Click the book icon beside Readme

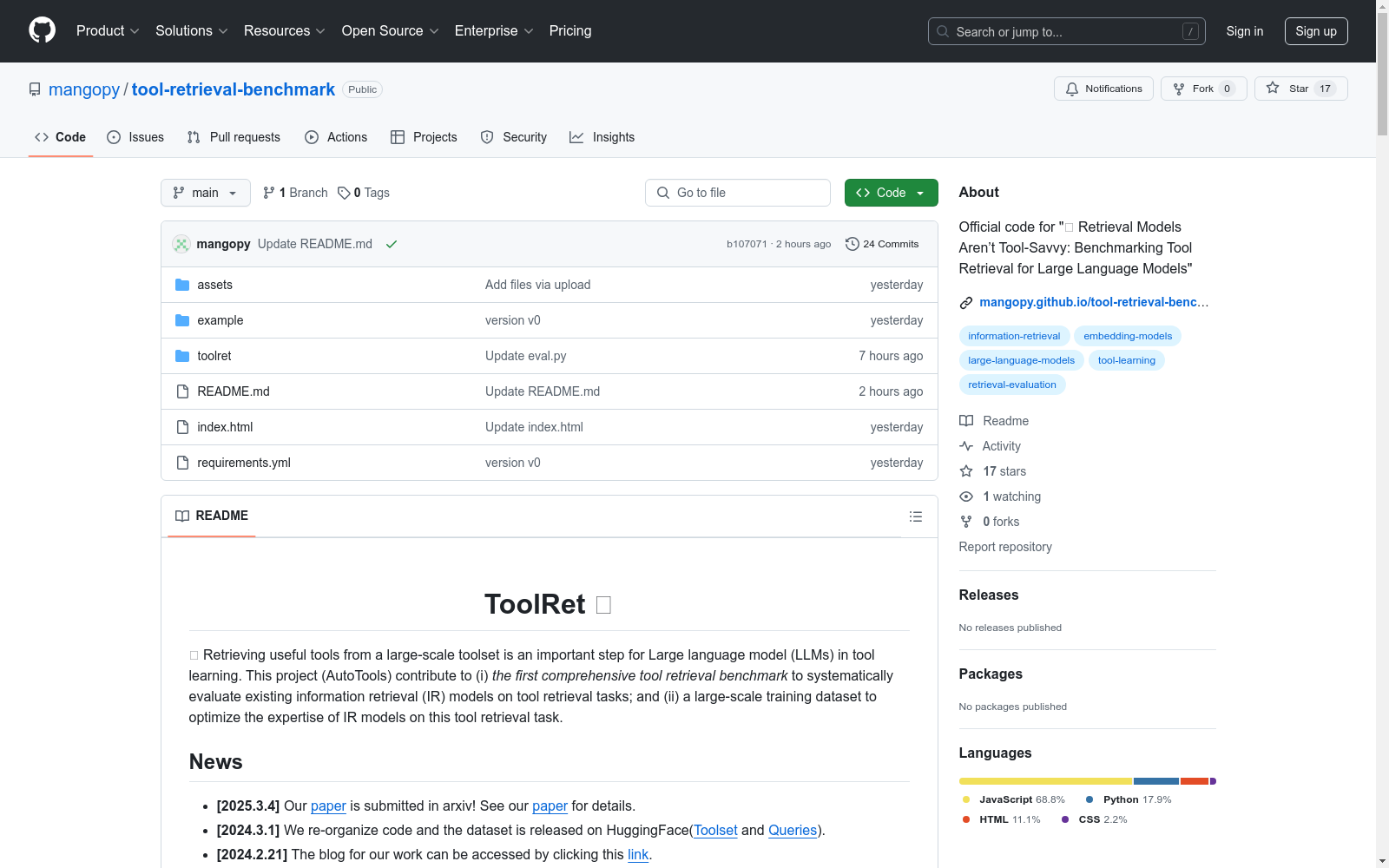pyautogui.click(x=966, y=421)
